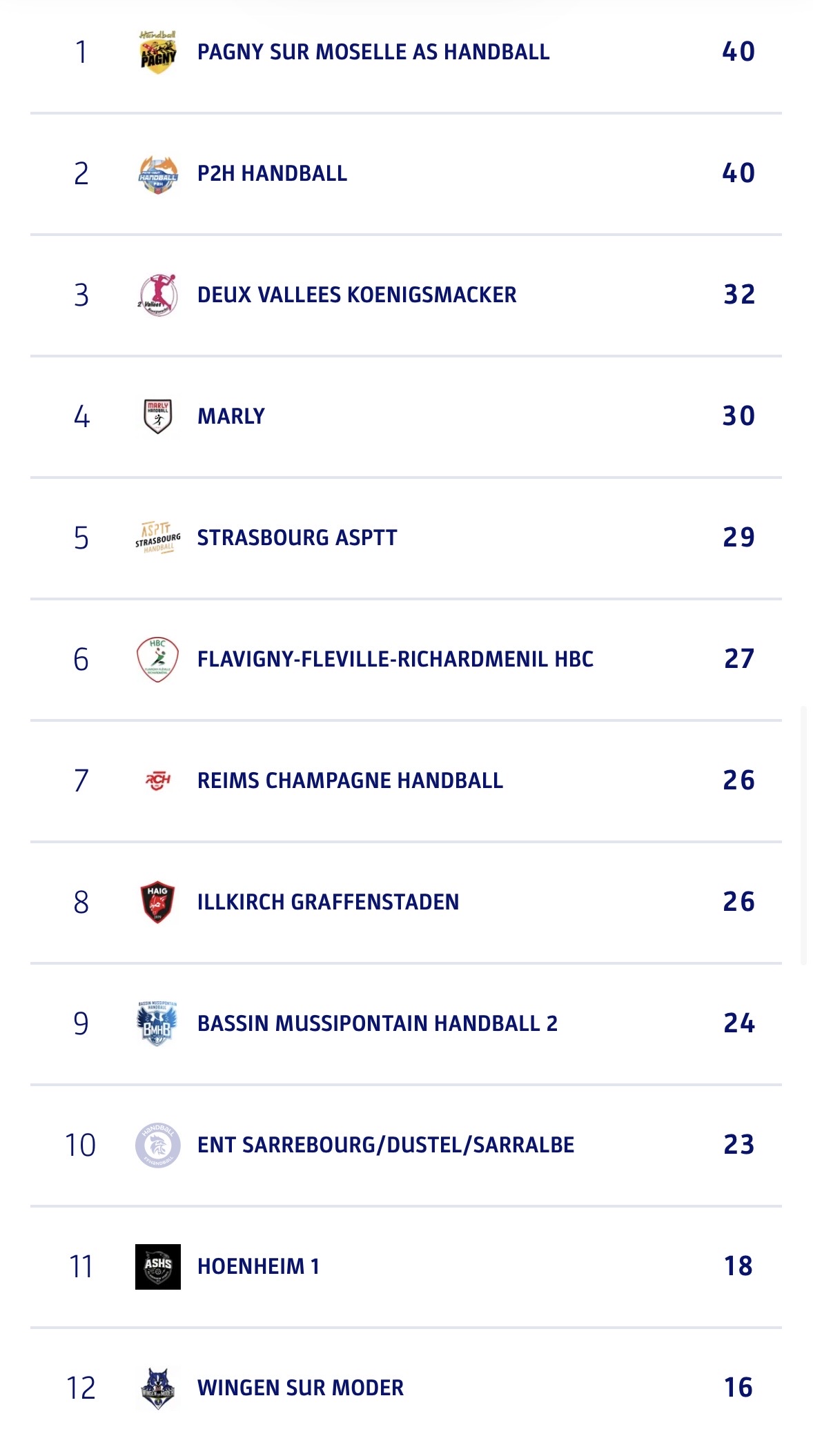813x1456 pixels.
Task: Open the P2H HANDBALL team page
Action: pyautogui.click(x=272, y=174)
